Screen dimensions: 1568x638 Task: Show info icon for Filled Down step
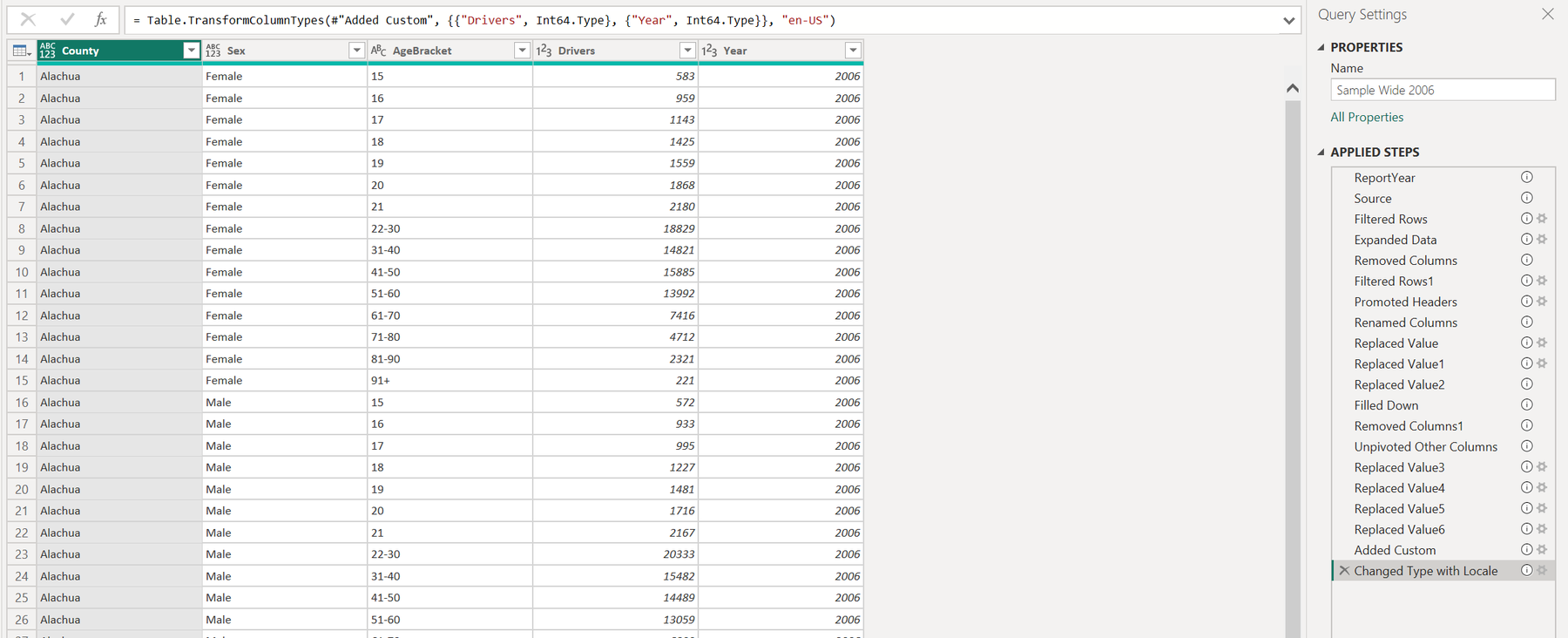(x=1527, y=405)
